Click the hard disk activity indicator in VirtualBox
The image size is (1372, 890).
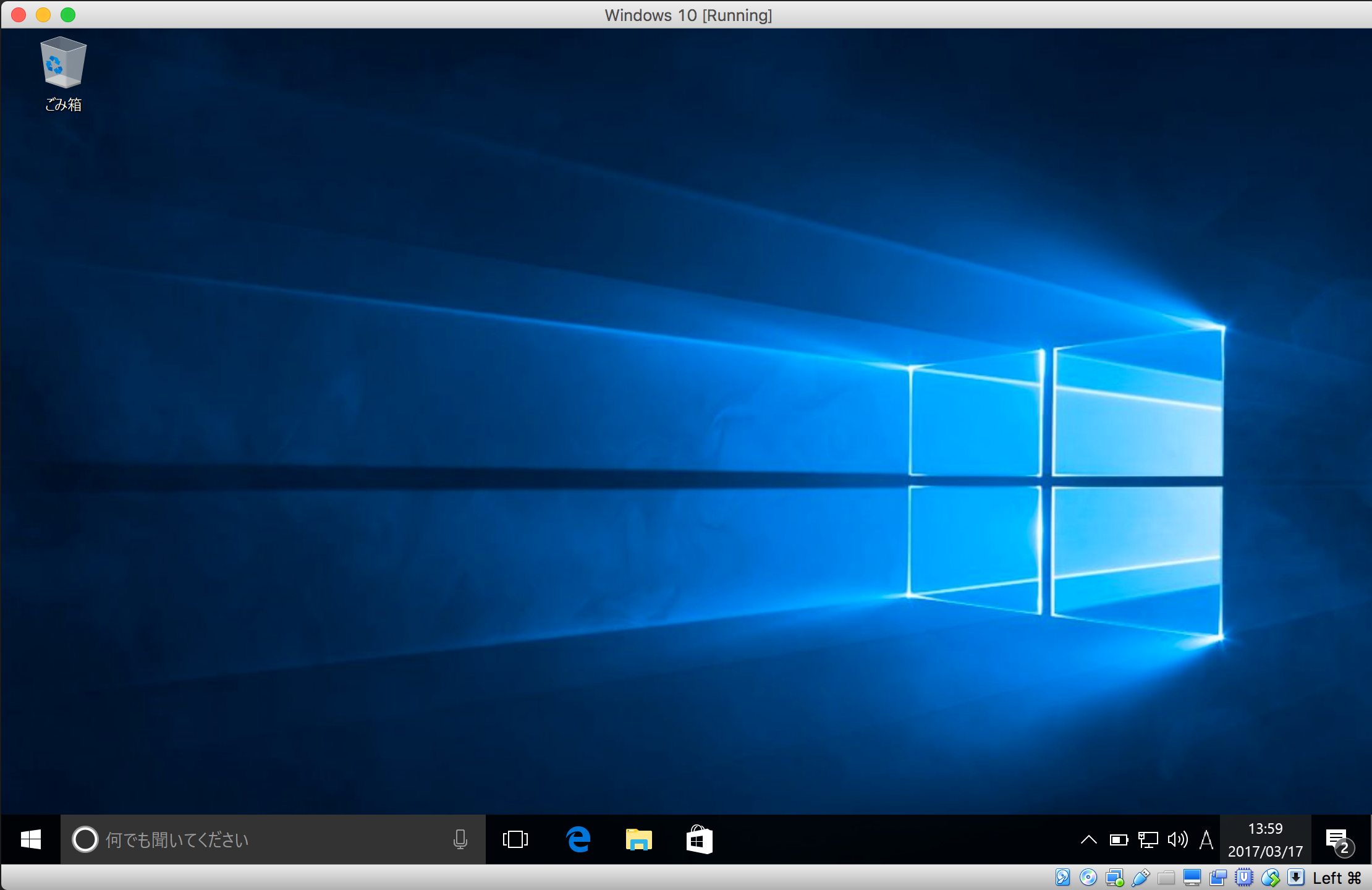coord(1063,877)
